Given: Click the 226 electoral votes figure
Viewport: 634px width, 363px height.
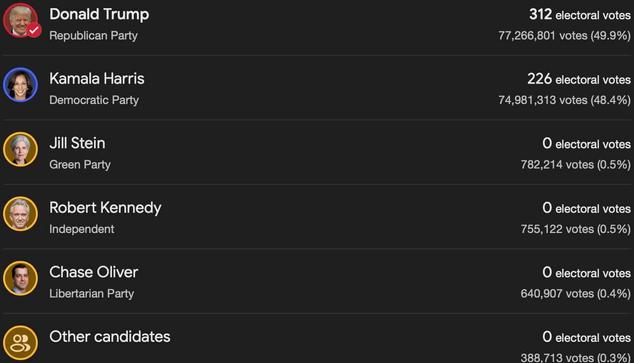Looking at the screenshot, I should [x=579, y=79].
